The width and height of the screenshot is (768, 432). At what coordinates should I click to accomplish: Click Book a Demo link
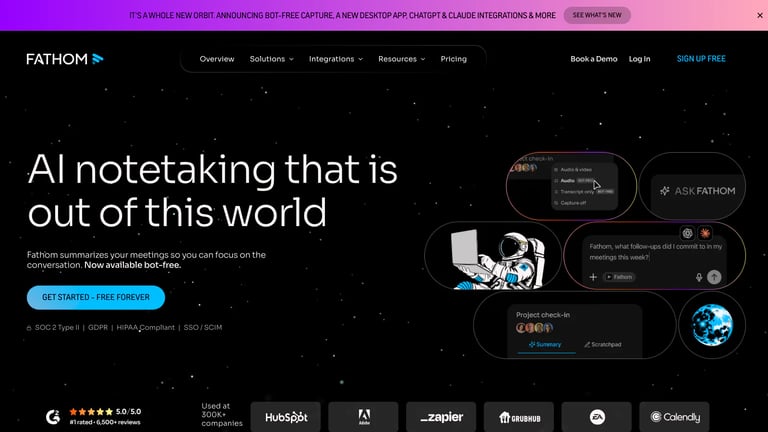coord(594,59)
